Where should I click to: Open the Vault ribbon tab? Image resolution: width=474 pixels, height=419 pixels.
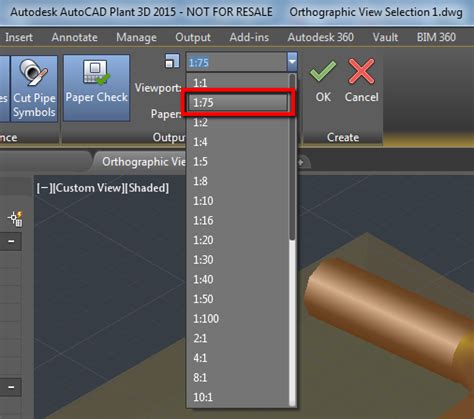tap(385, 37)
